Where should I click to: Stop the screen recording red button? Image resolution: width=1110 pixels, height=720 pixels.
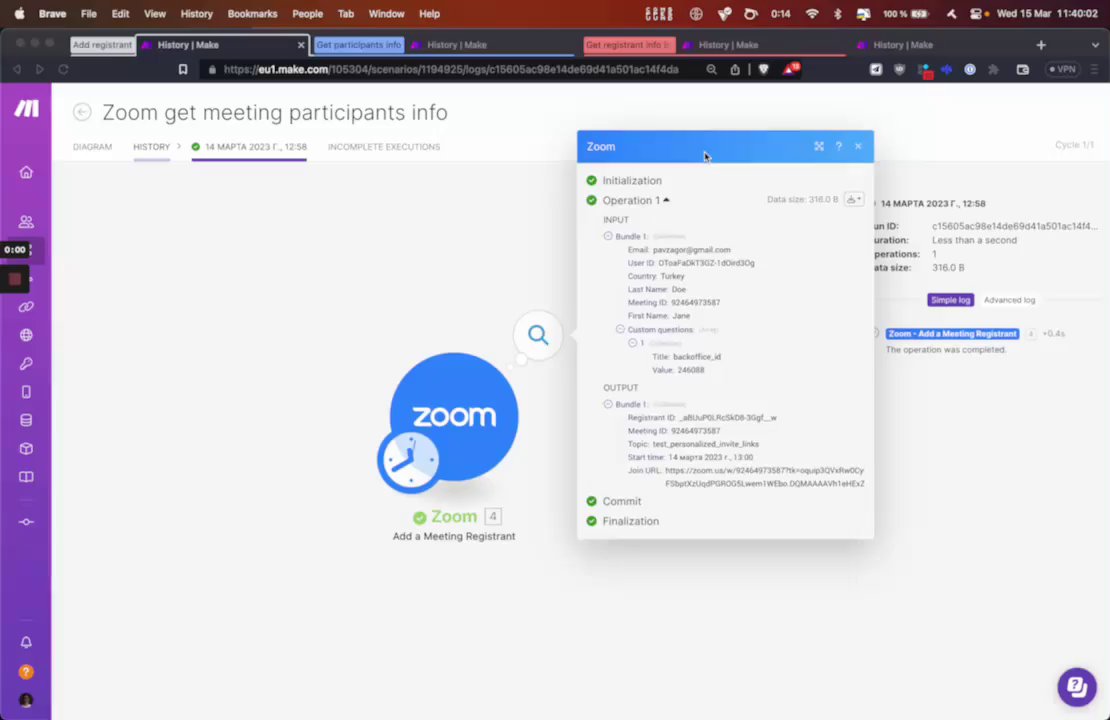tap(15, 279)
